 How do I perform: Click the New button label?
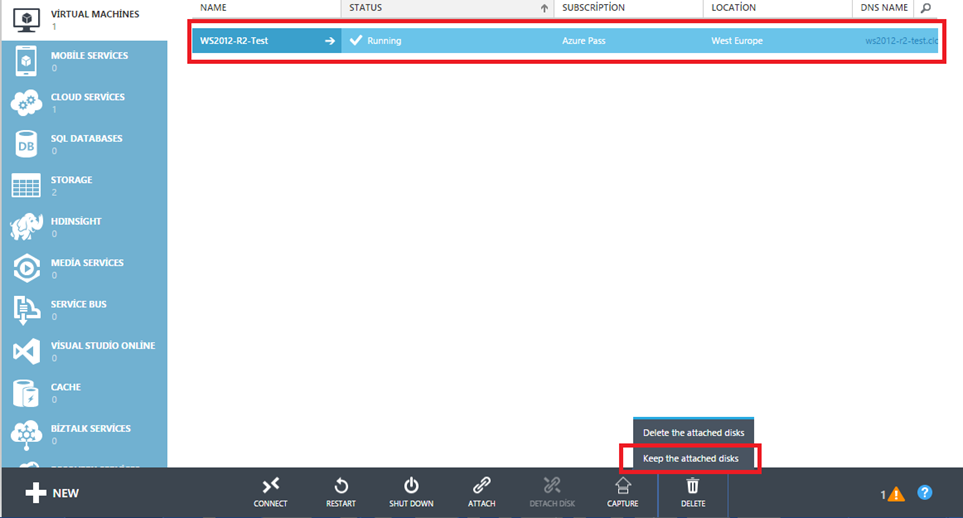point(66,493)
